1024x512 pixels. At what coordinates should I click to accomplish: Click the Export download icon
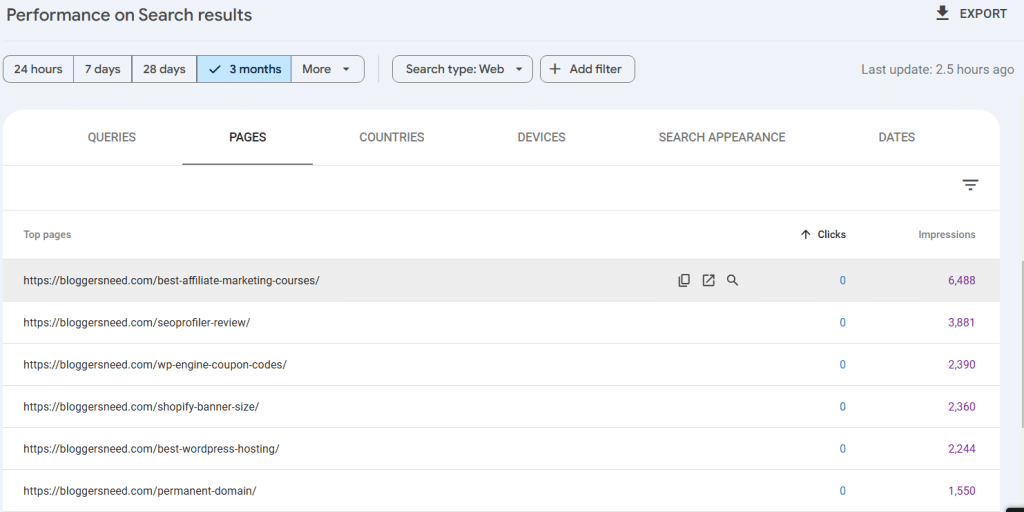point(942,14)
